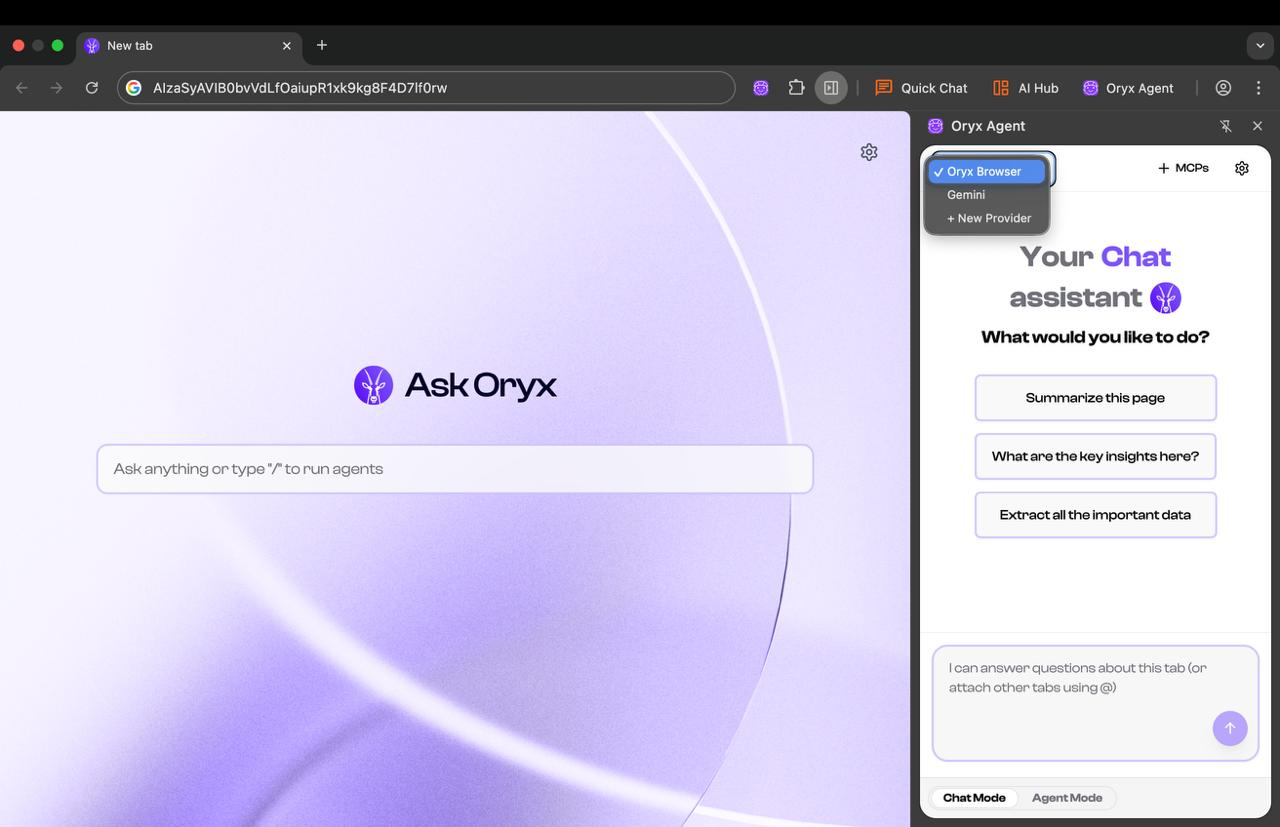Open the extensions puzzle icon

[796, 88]
